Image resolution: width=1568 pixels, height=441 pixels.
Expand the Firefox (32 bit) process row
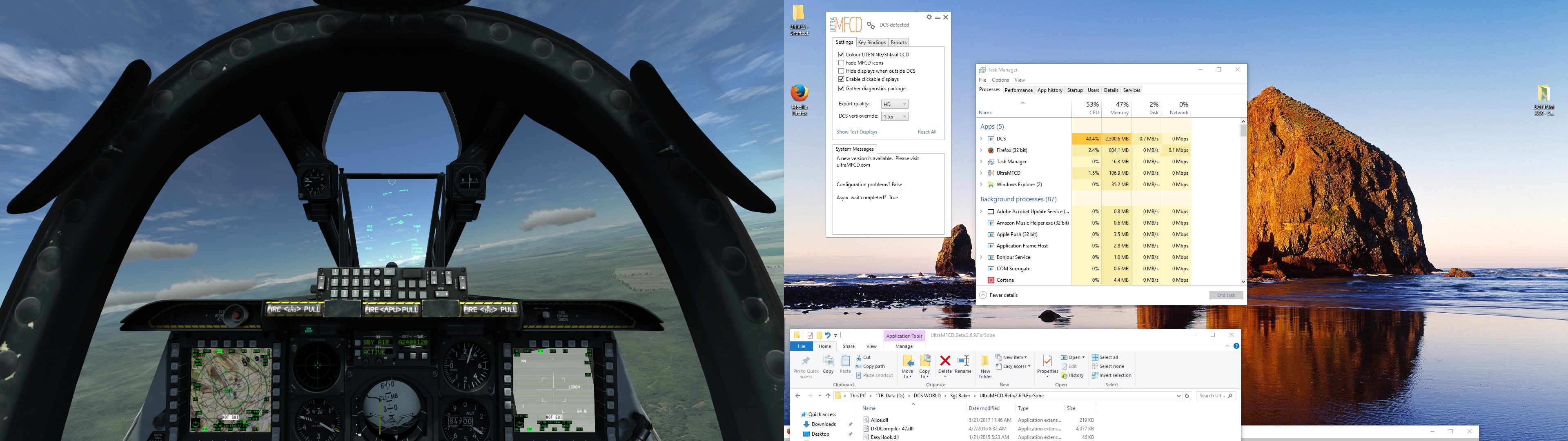click(x=981, y=150)
